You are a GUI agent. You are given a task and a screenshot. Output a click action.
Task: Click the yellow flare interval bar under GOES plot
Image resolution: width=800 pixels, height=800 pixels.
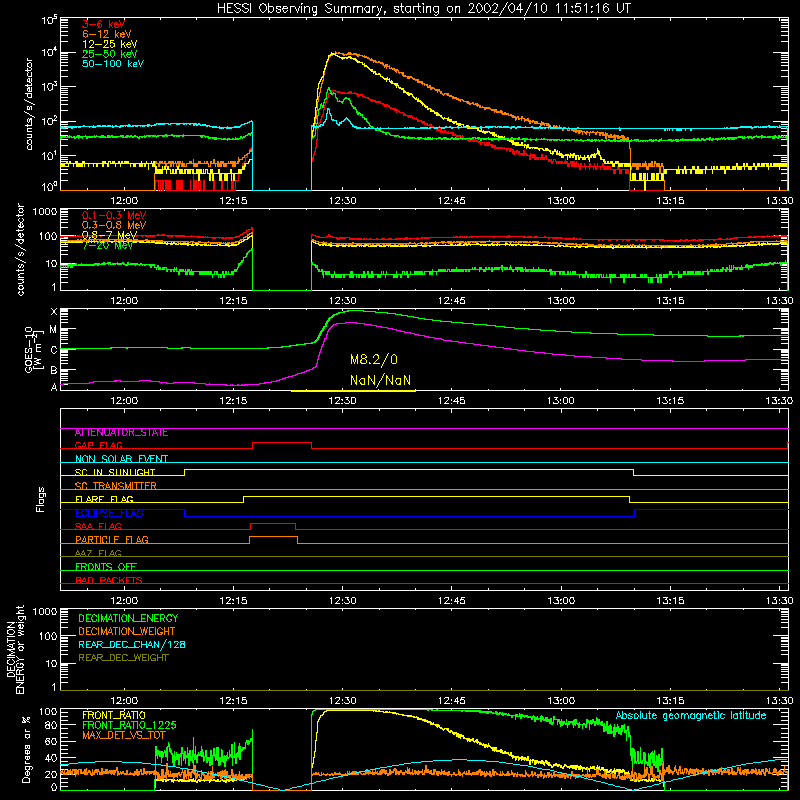(353, 391)
